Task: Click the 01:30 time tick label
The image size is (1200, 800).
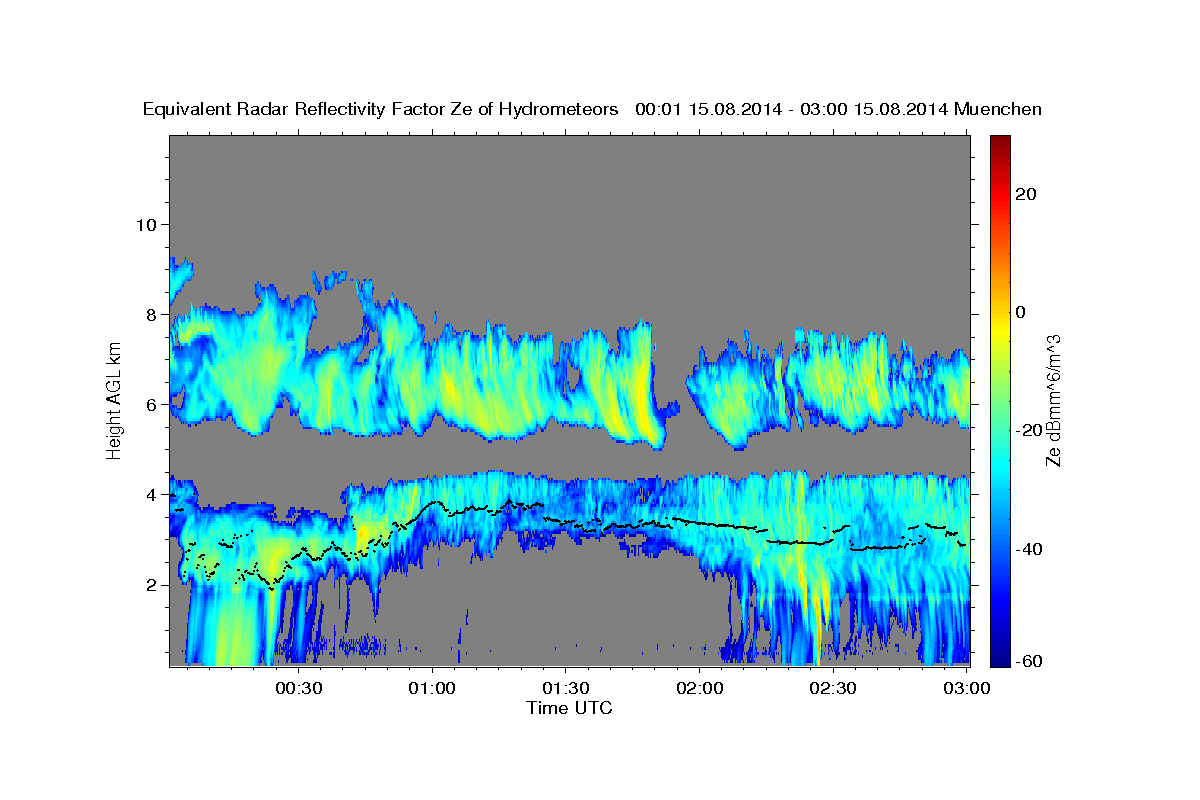Action: click(566, 688)
